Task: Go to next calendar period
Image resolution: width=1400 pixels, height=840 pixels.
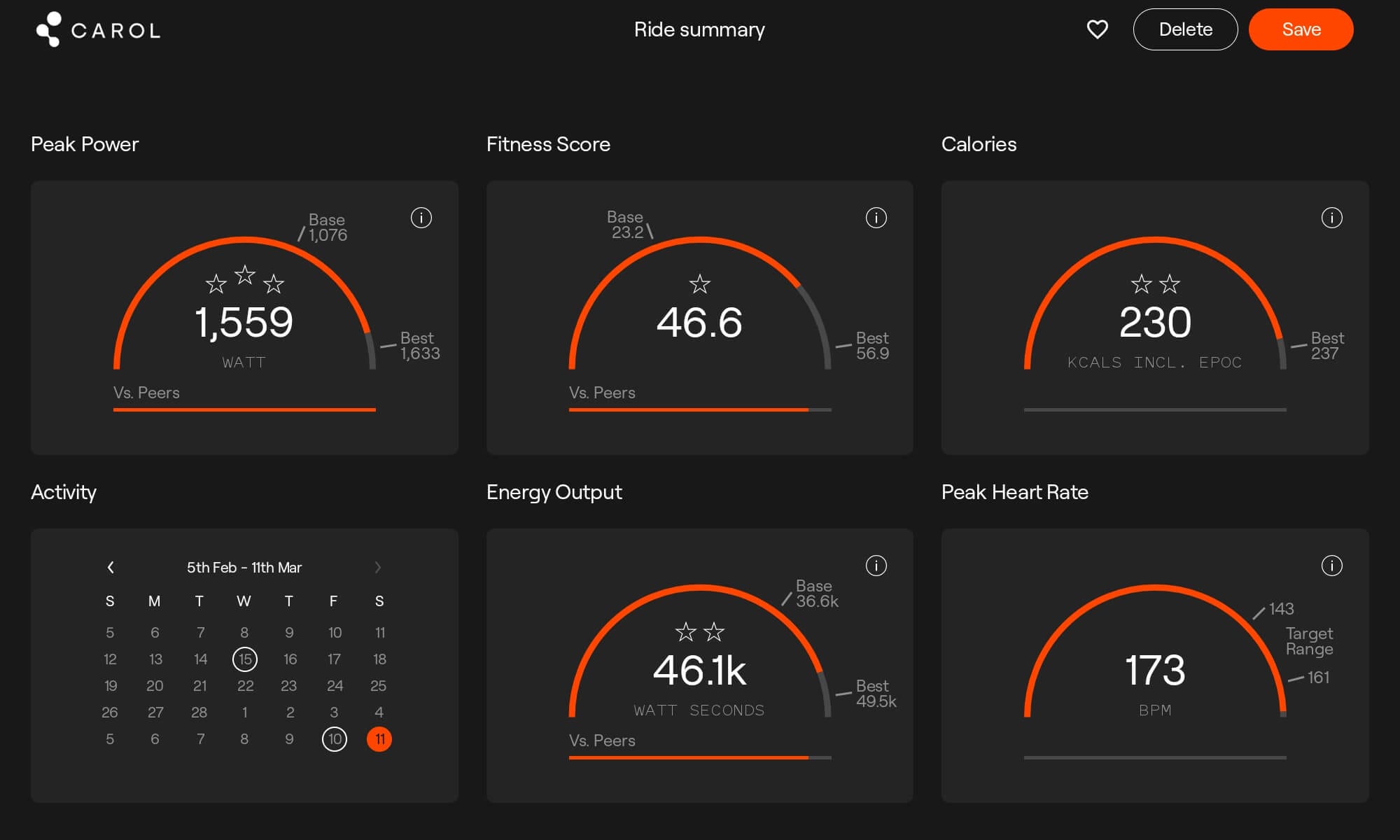Action: pos(378,567)
